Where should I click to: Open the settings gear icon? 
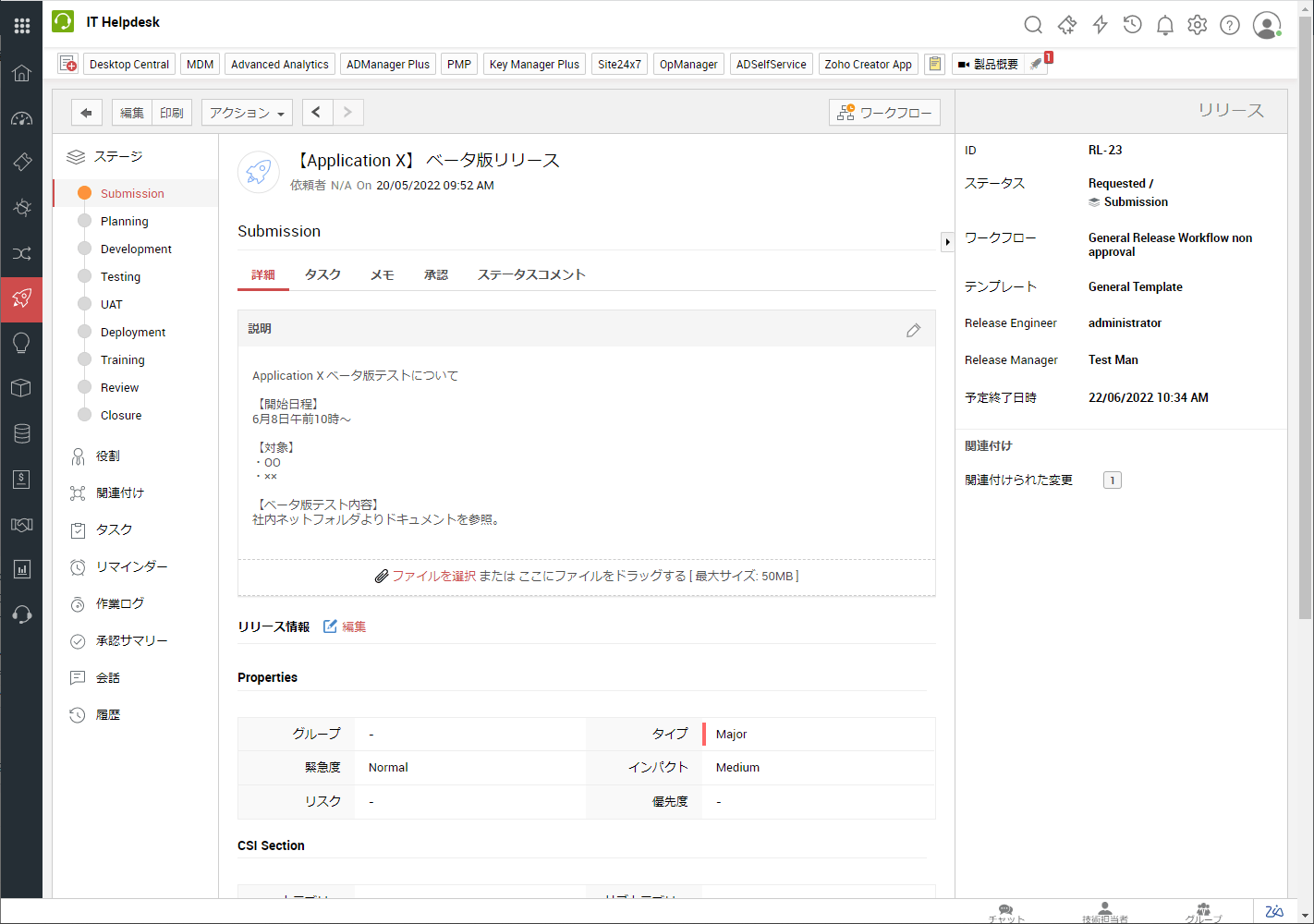[1197, 25]
